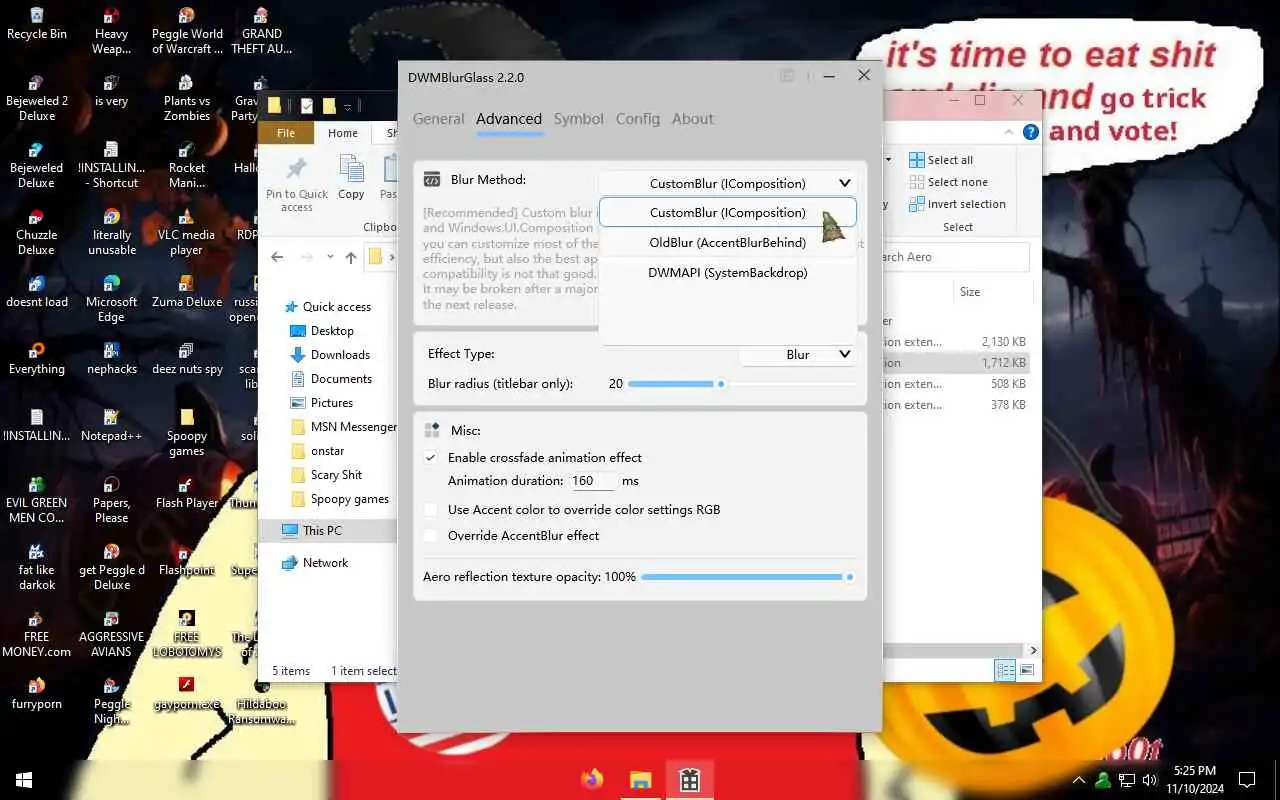This screenshot has height=800, width=1280.
Task: Open Microsoft Edge desktop shortcut
Action: point(112,299)
